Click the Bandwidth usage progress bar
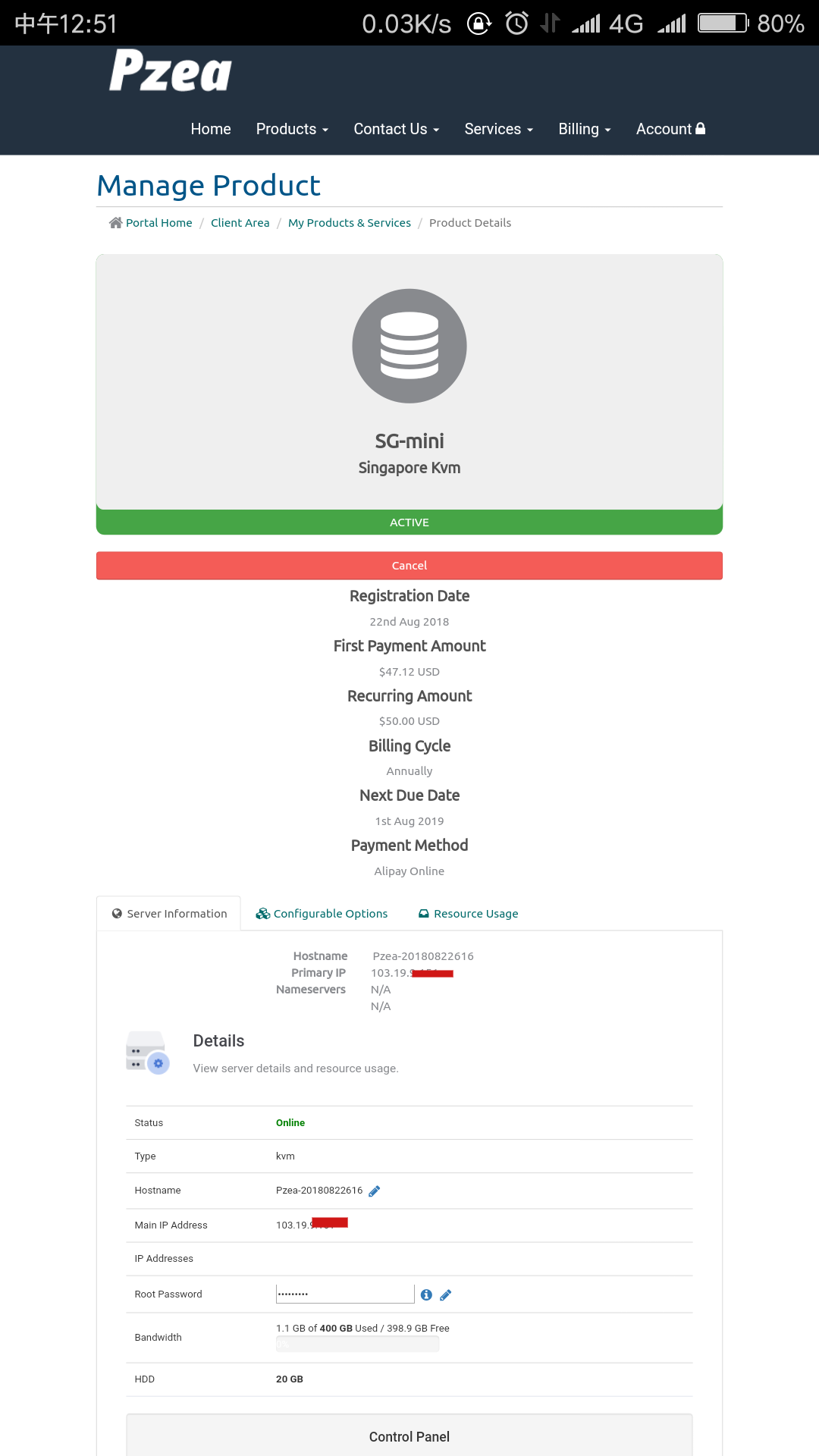Image resolution: width=819 pixels, height=1456 pixels. click(357, 1345)
